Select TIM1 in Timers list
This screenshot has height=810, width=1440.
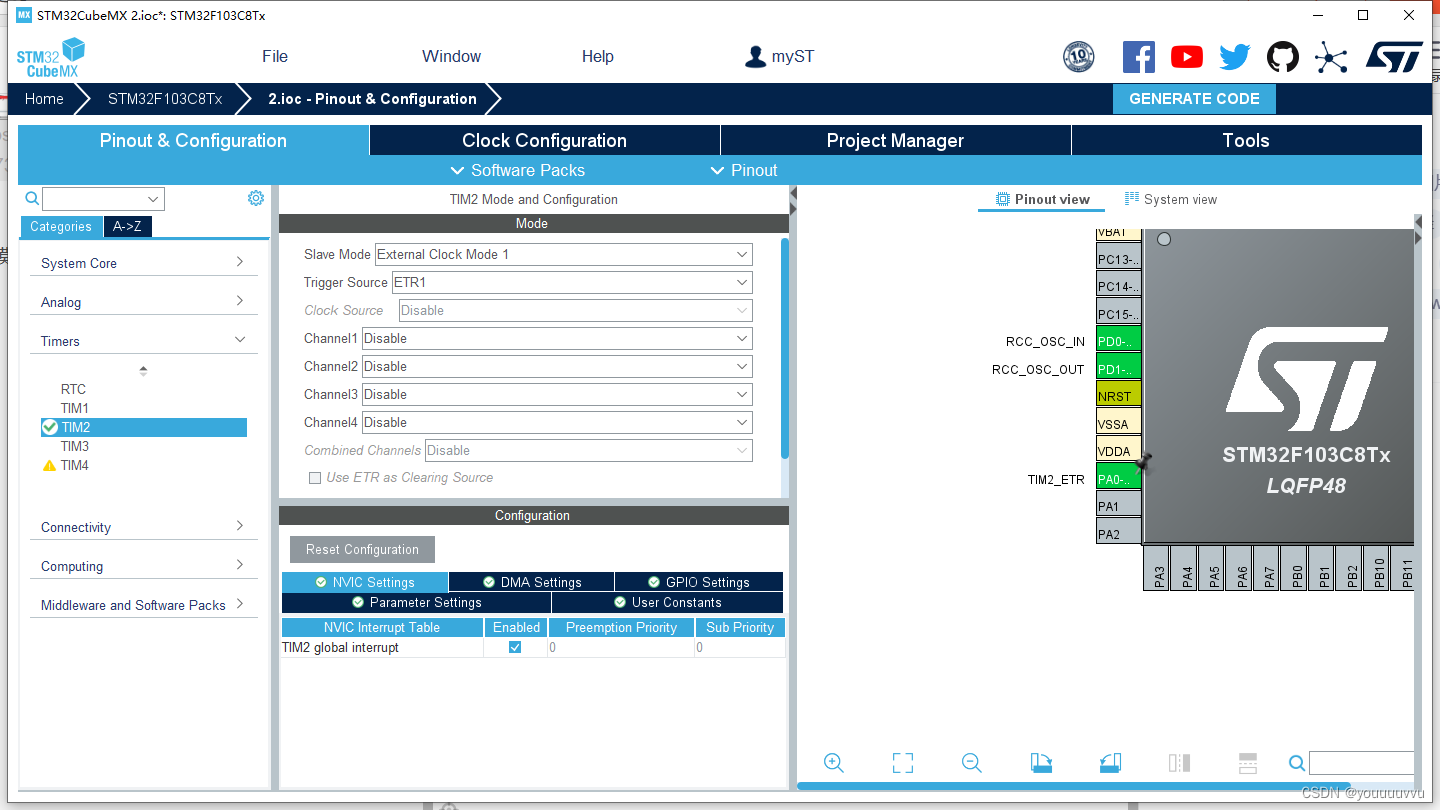pos(75,408)
